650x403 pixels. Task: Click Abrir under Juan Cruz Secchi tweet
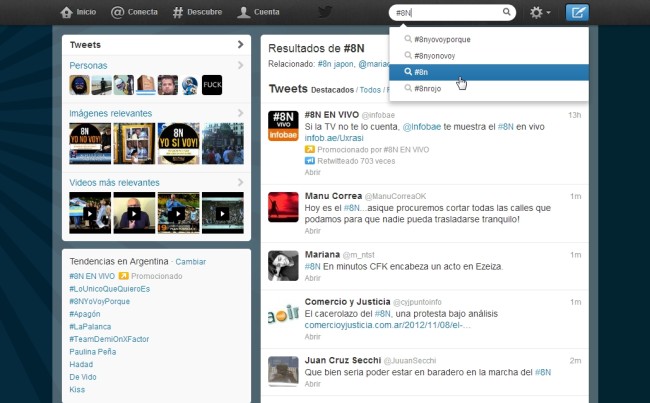[313, 384]
